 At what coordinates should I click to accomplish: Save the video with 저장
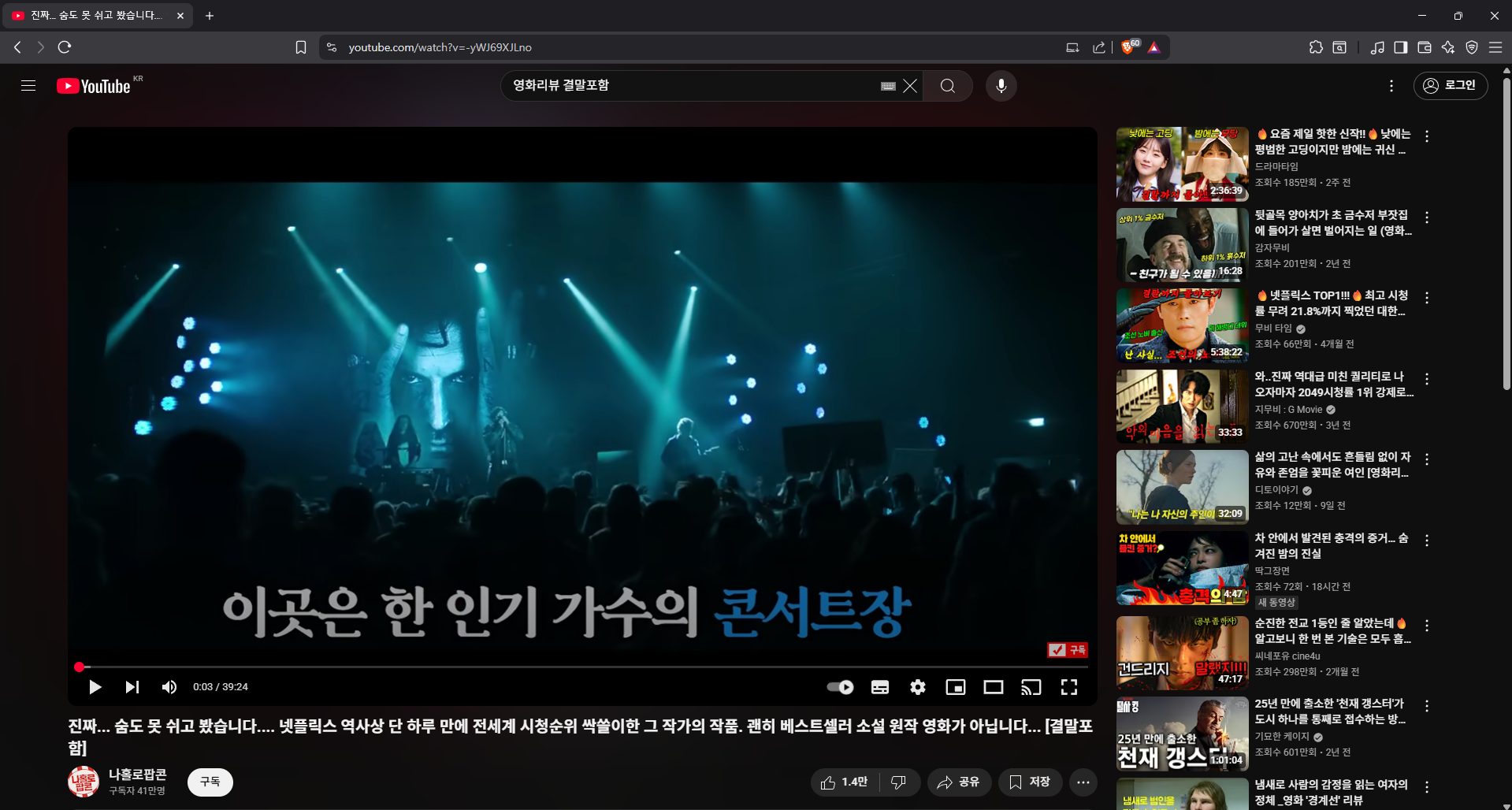click(x=1030, y=782)
